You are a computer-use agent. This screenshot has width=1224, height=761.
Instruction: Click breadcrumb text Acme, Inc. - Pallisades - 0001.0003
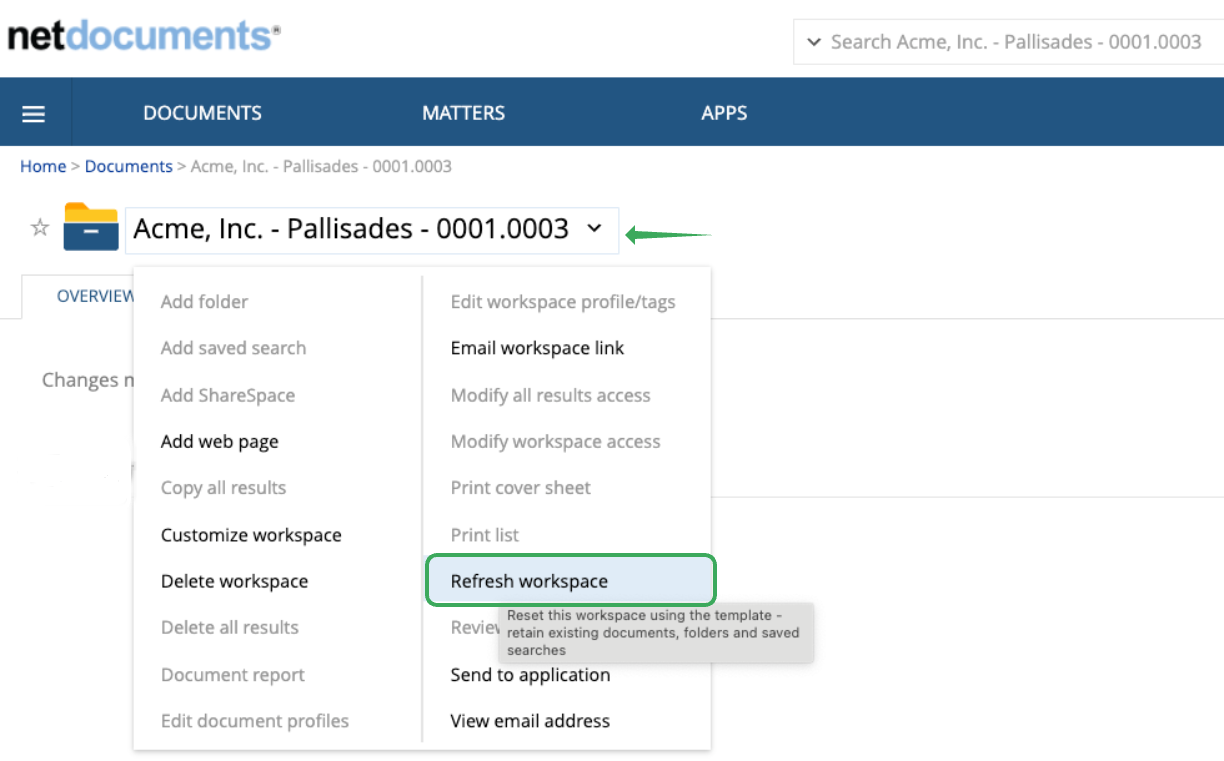321,166
